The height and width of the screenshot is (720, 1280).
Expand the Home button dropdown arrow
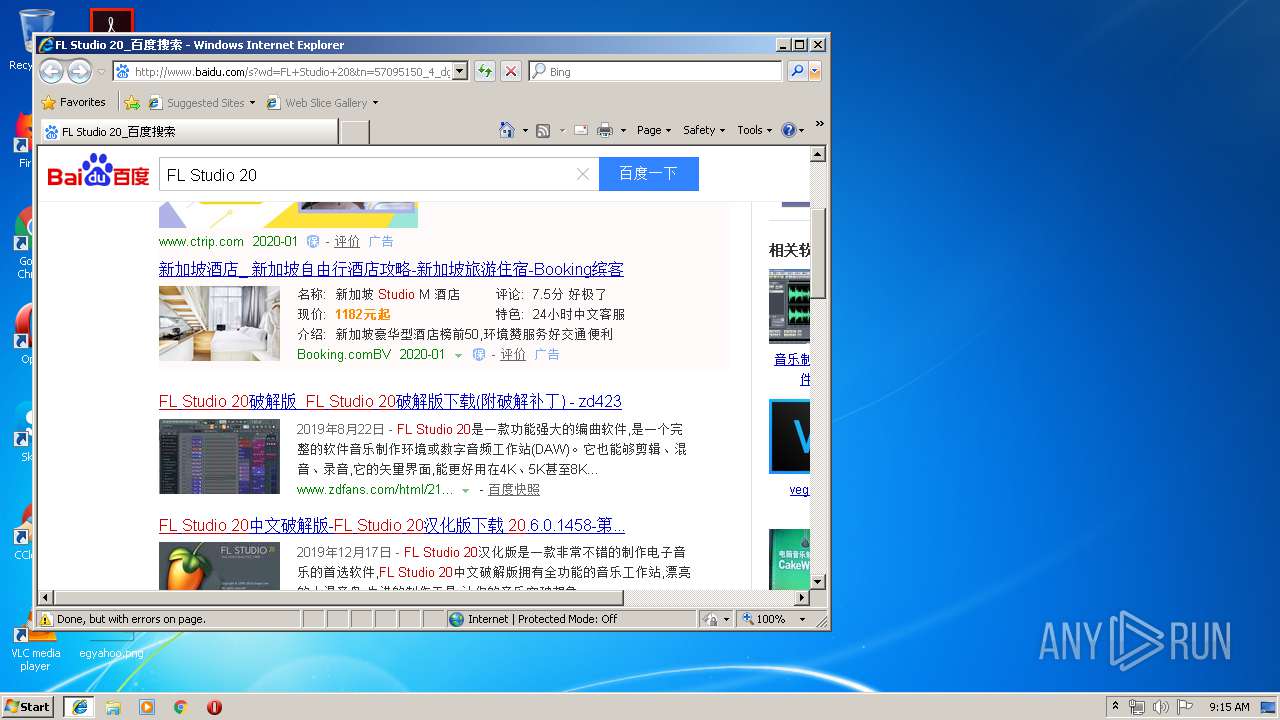point(525,131)
